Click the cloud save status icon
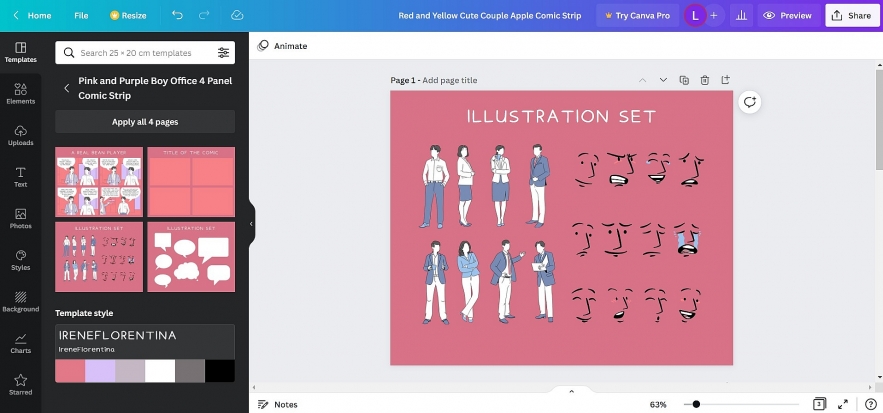This screenshot has height=413, width=883. (237, 16)
